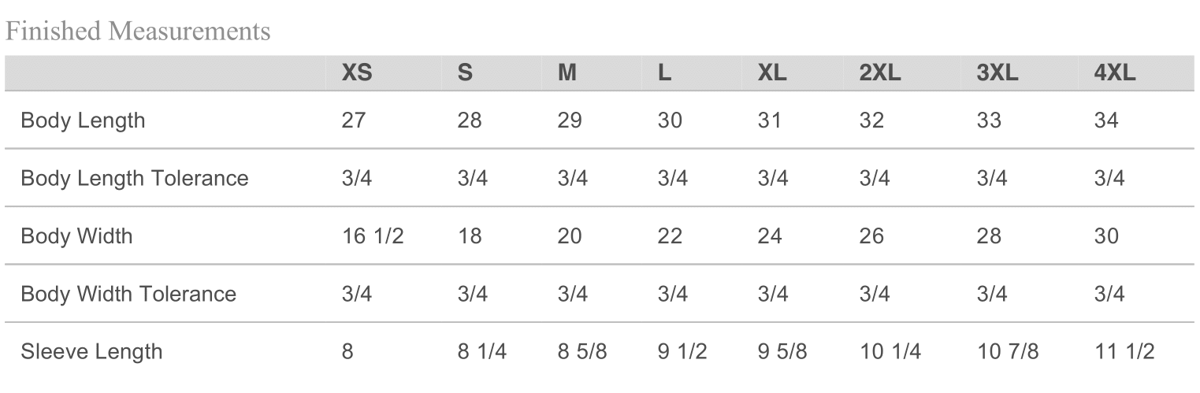Select the 4XL column header
The width and height of the screenshot is (1200, 393).
(x=1115, y=74)
